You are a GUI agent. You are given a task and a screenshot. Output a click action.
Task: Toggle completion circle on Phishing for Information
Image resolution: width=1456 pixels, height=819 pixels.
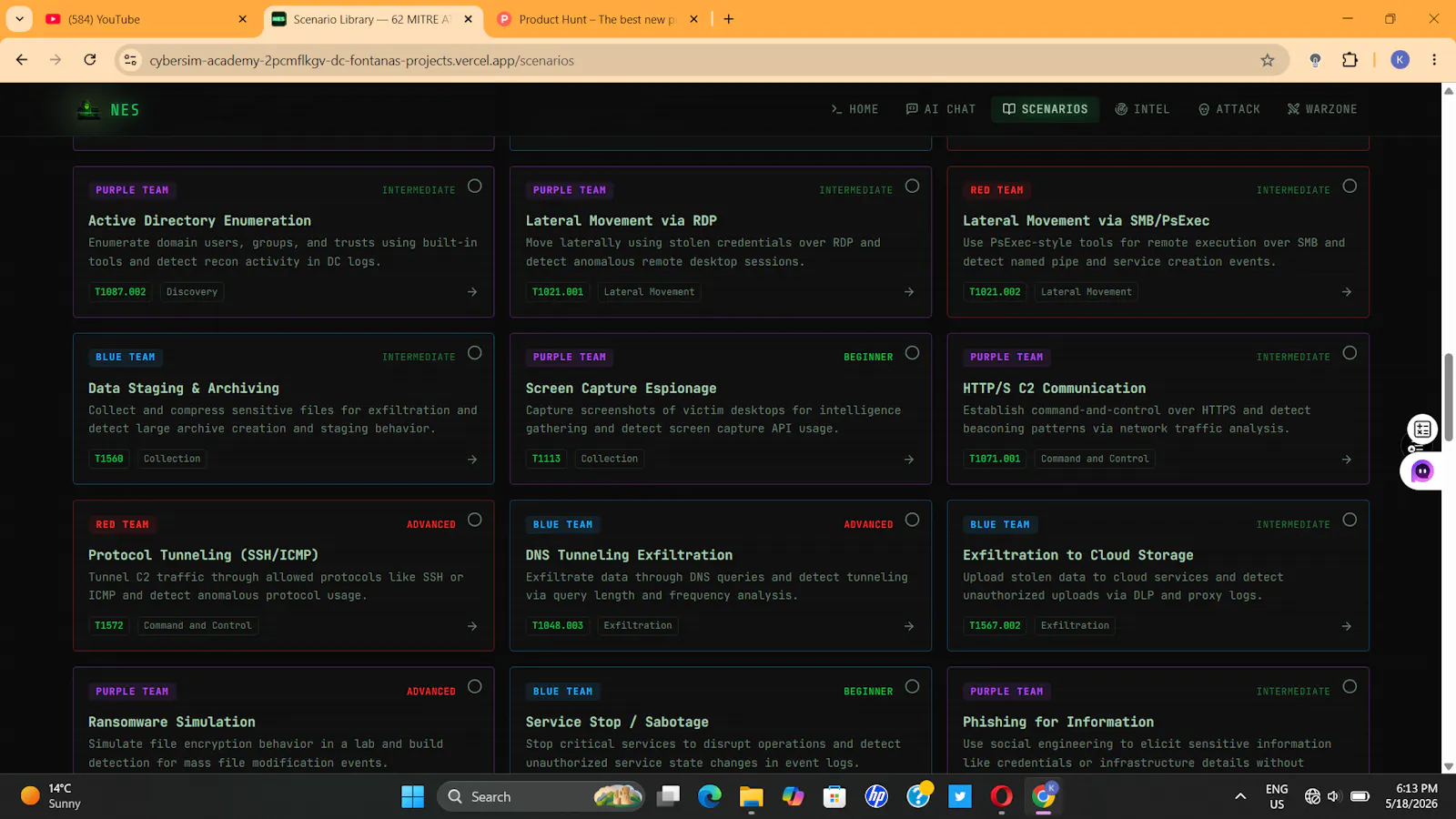point(1350,686)
